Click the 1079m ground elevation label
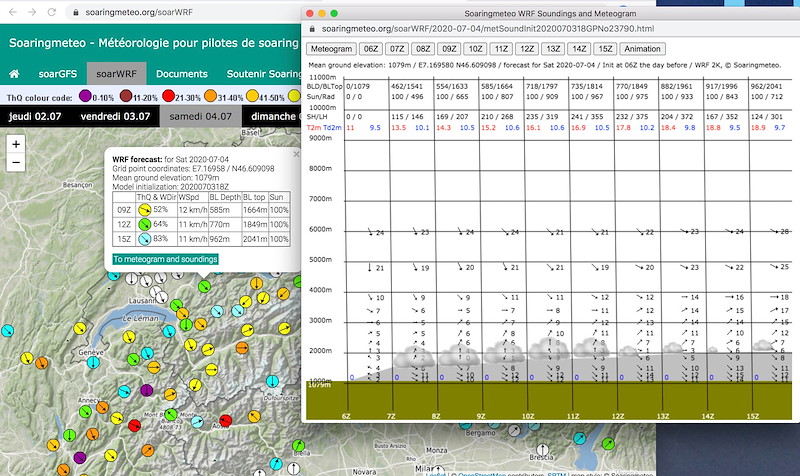The height and width of the screenshot is (476, 800). 320,385
